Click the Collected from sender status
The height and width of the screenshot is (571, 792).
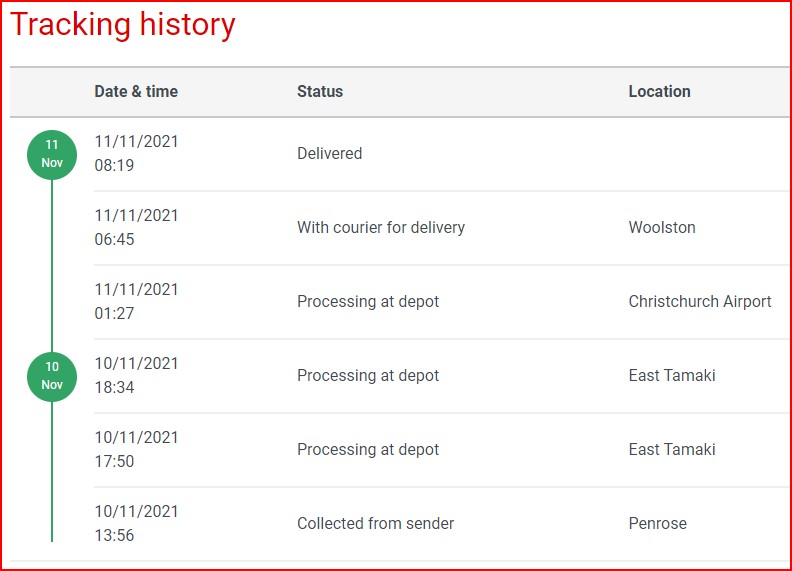375,524
